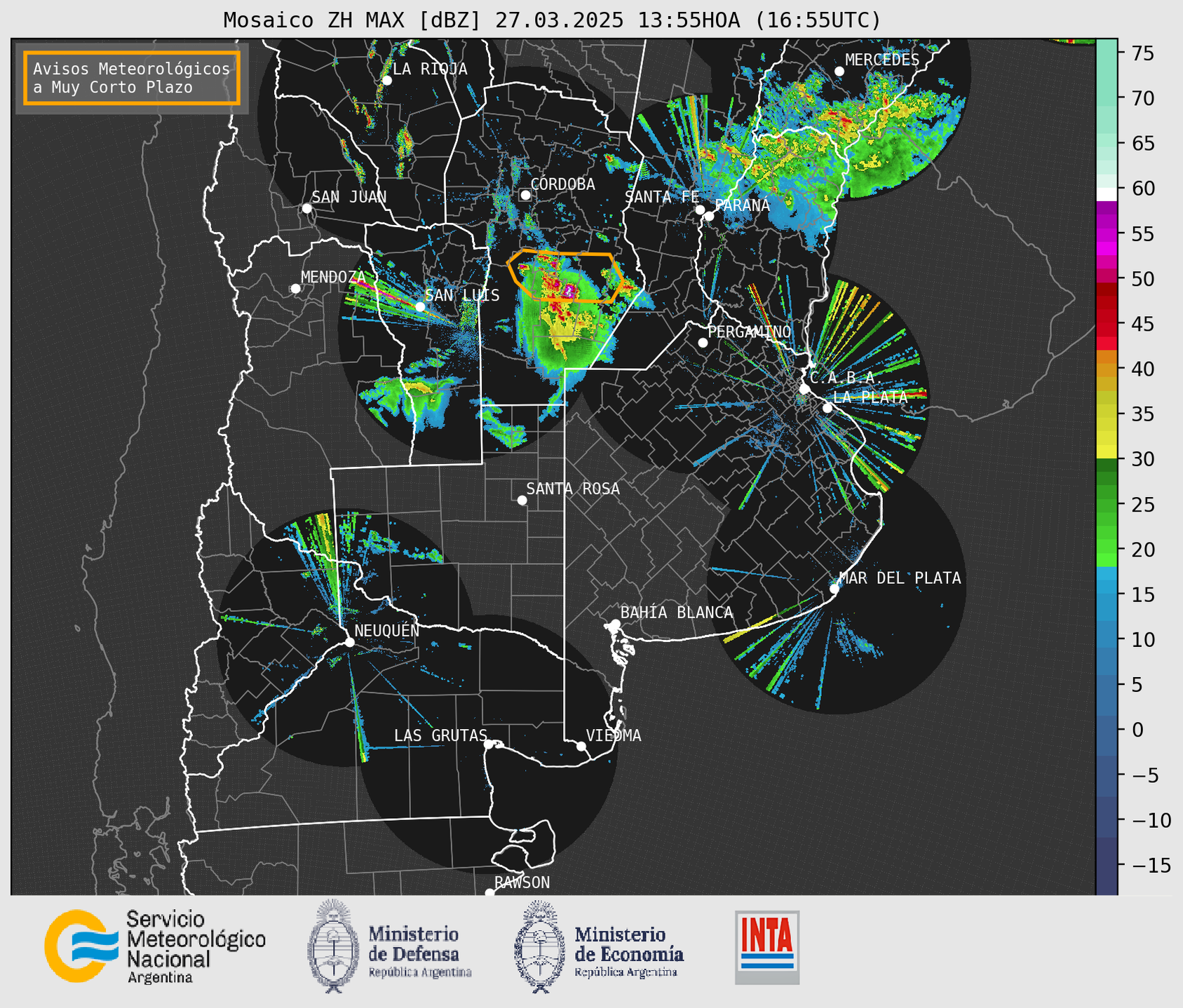Click the PARANÁ city marker dot
1183x1008 pixels.
click(709, 216)
